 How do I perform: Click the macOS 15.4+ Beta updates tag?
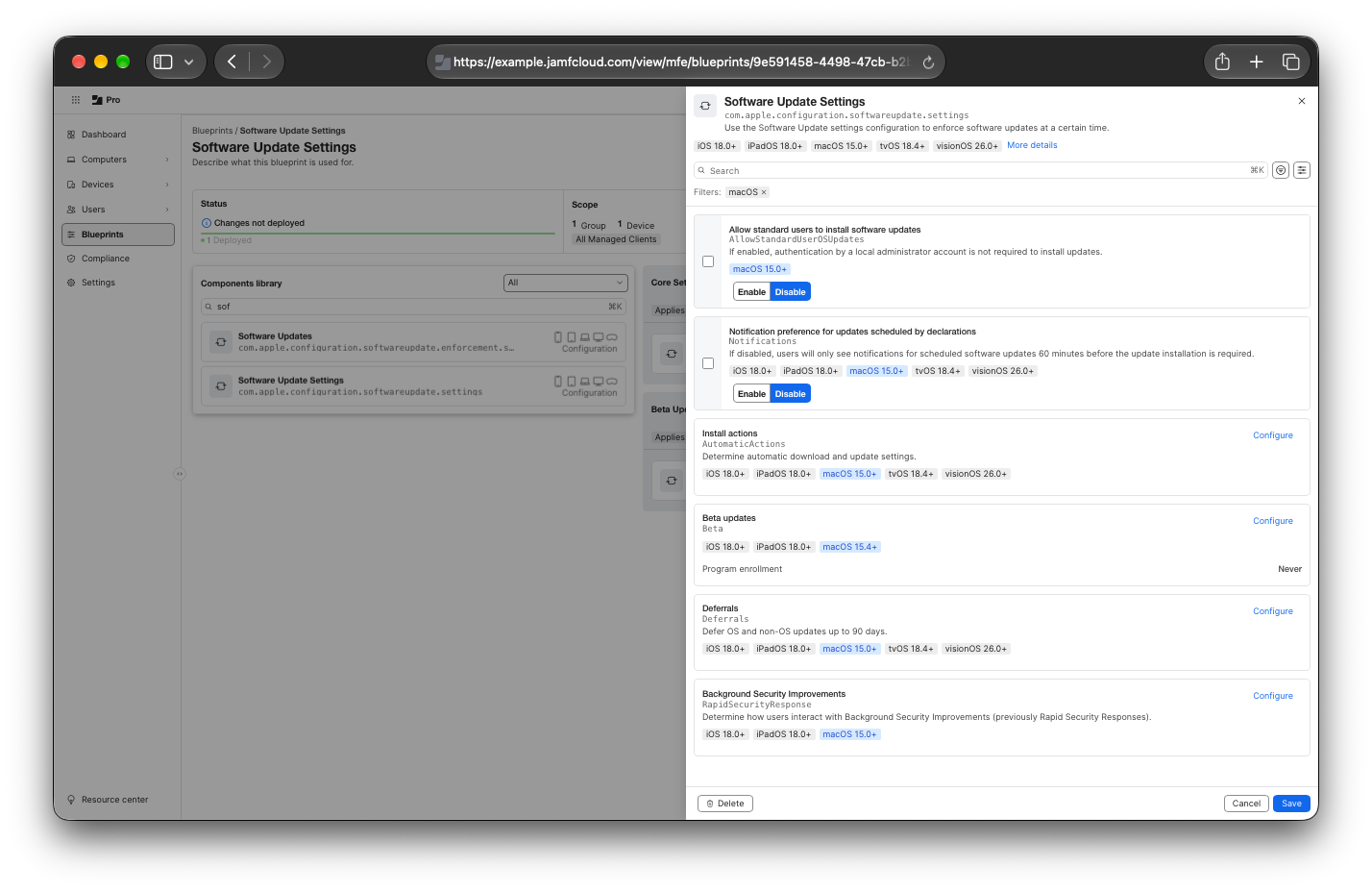pyautogui.click(x=849, y=547)
